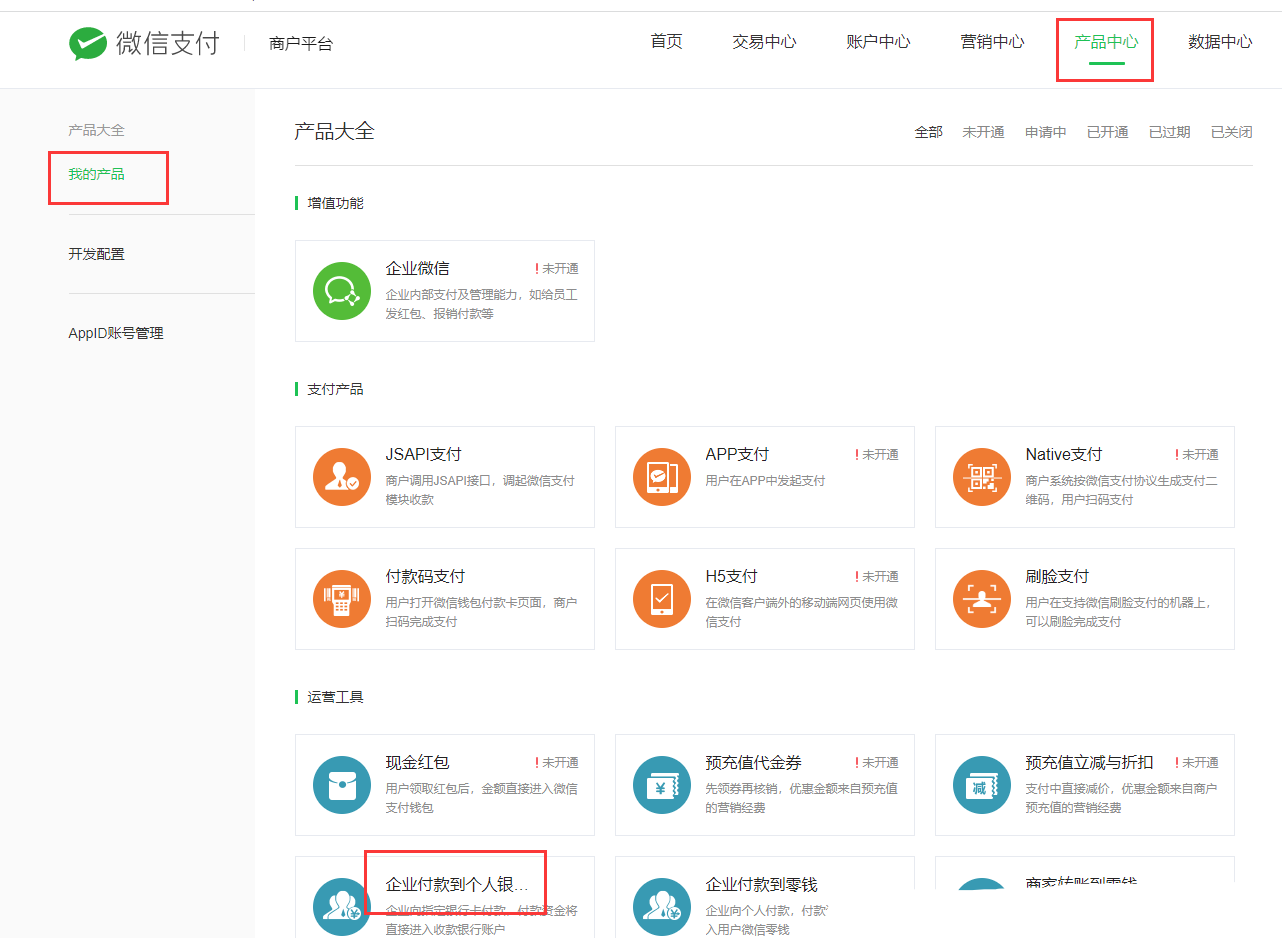Select the APP支付 orange phone icon
This screenshot has height=938, width=1282.
coord(662,477)
